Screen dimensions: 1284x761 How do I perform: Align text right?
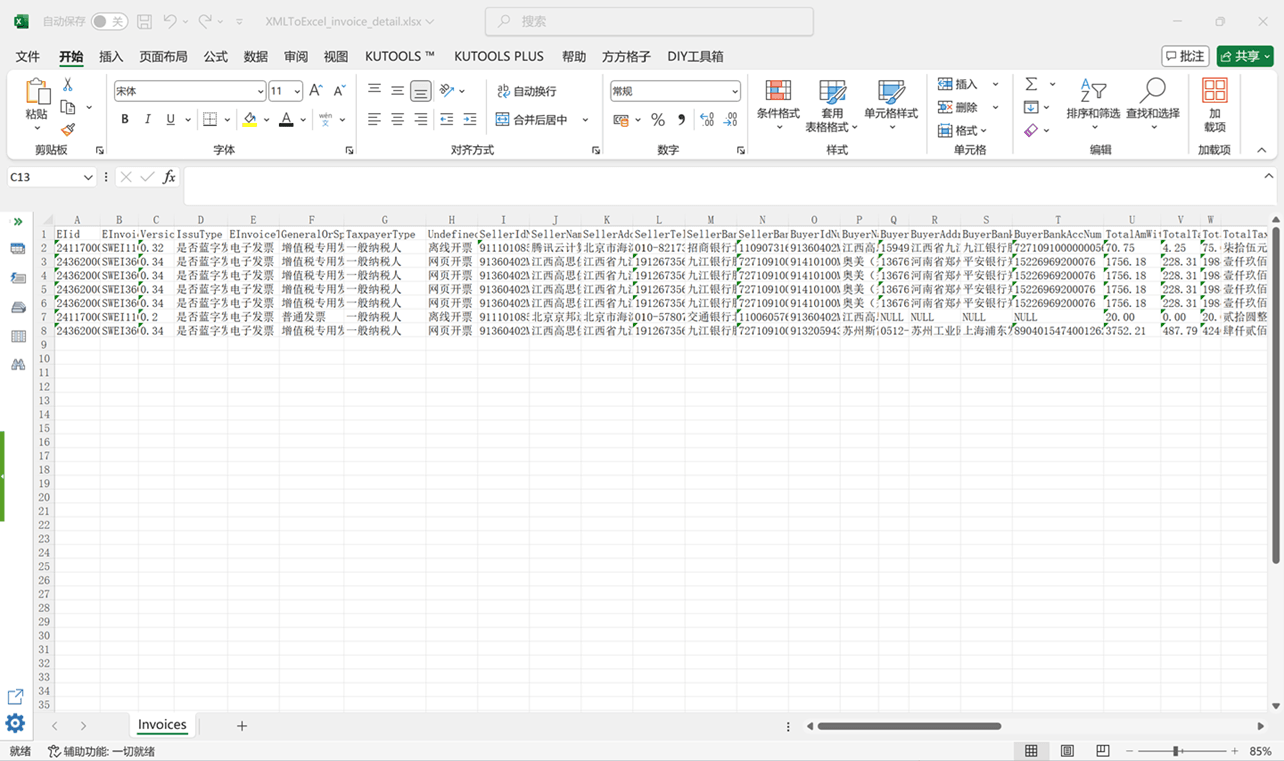pyautogui.click(x=421, y=120)
